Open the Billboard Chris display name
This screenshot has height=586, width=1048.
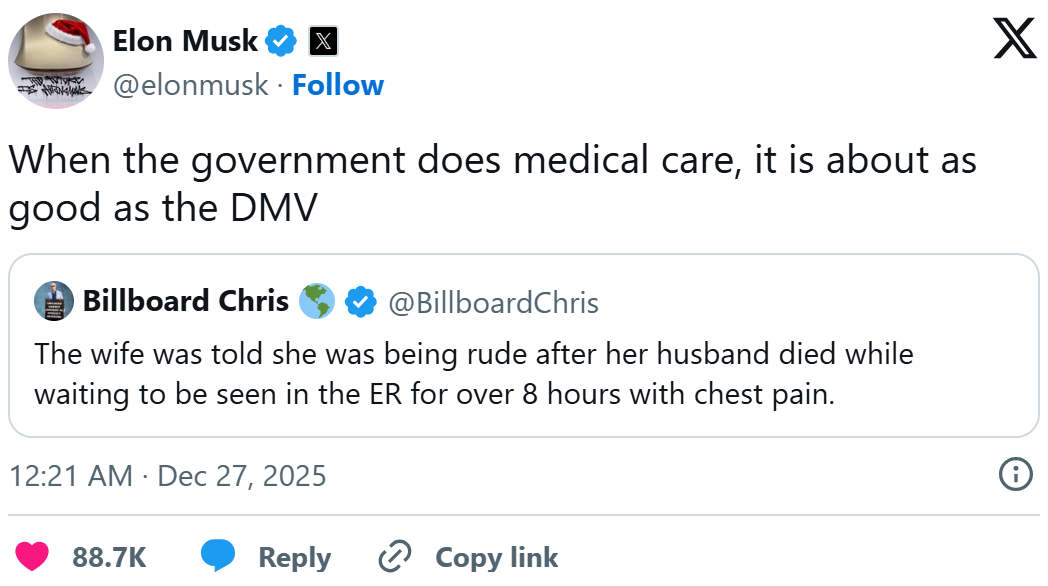(185, 301)
